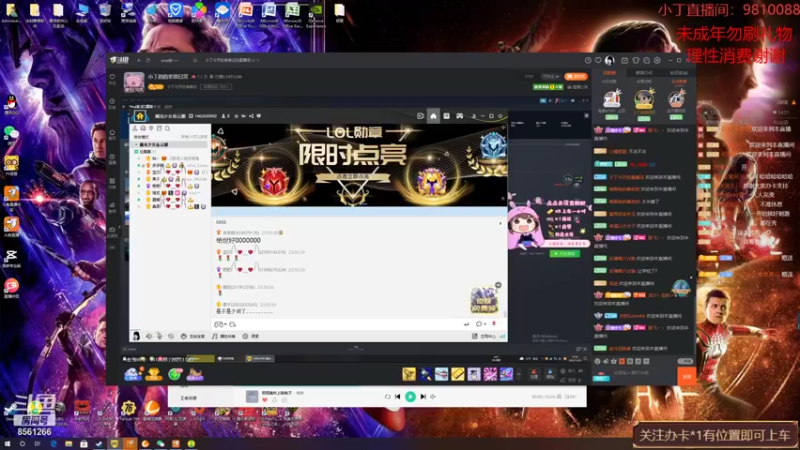The width and height of the screenshot is (800, 450).
Task: Open the font options dropdown in the YY chat input
Action: pyautogui.click(x=220, y=324)
